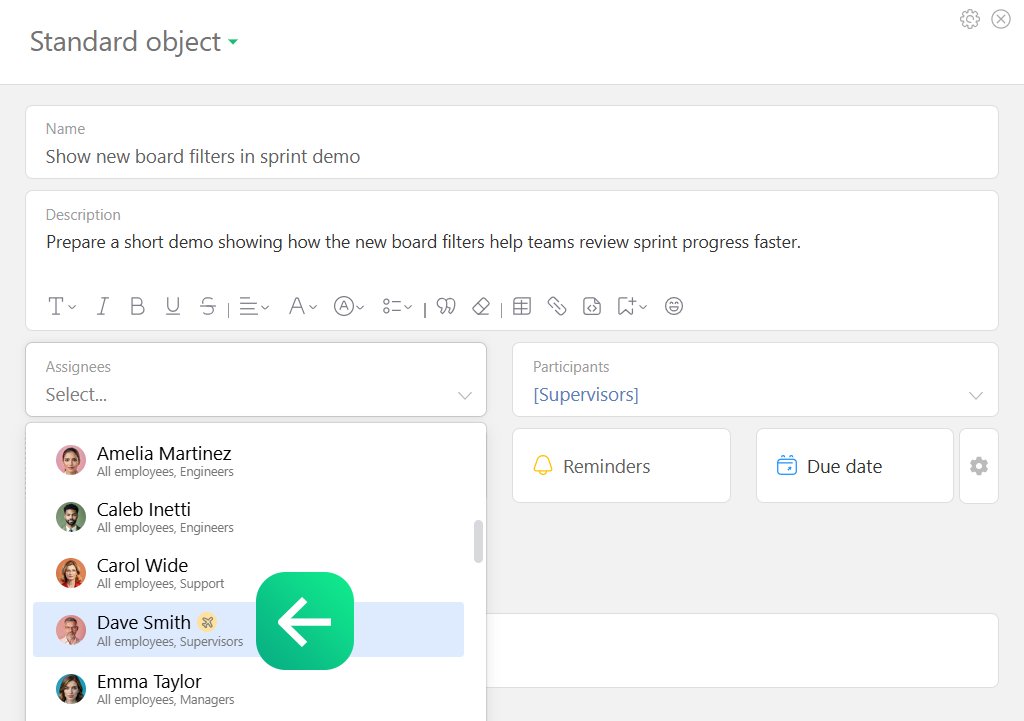This screenshot has width=1024, height=721.
Task: Click Caleb Inetti's avatar
Action: (71, 517)
